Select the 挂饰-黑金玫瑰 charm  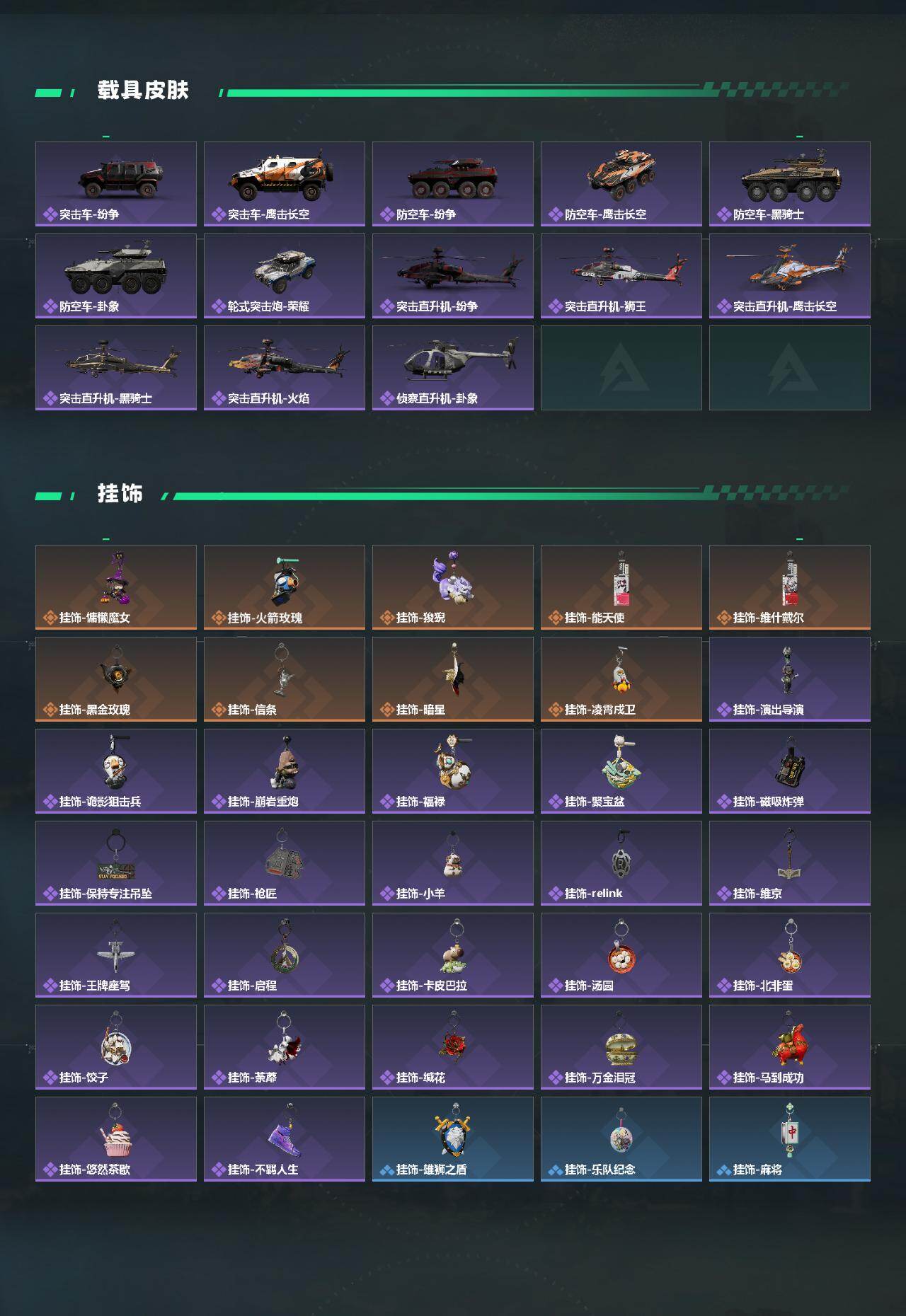point(116,679)
